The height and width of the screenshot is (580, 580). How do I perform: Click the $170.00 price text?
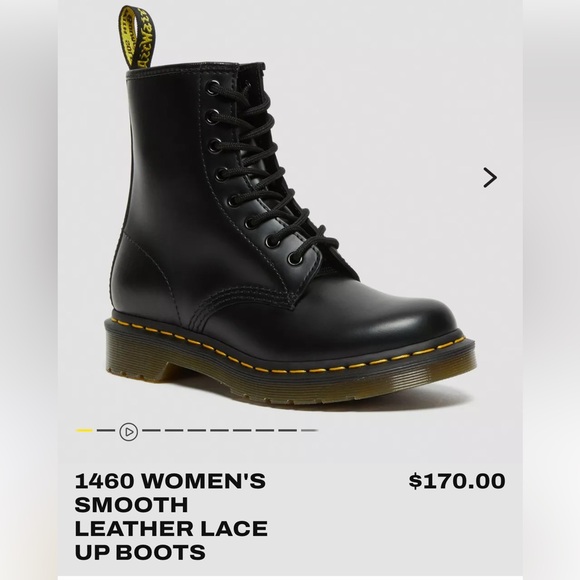(x=457, y=481)
